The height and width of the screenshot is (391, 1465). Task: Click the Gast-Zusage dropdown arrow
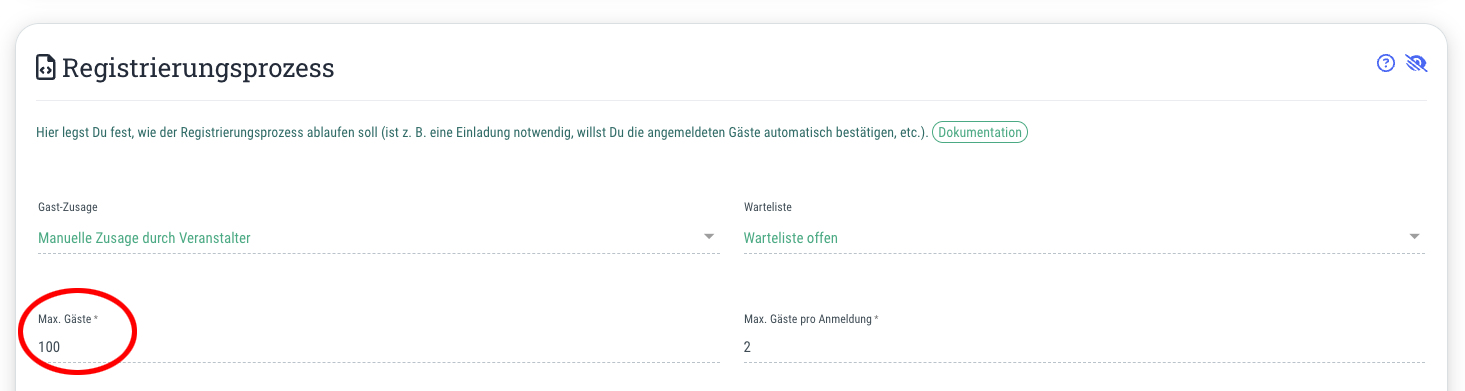(x=709, y=237)
